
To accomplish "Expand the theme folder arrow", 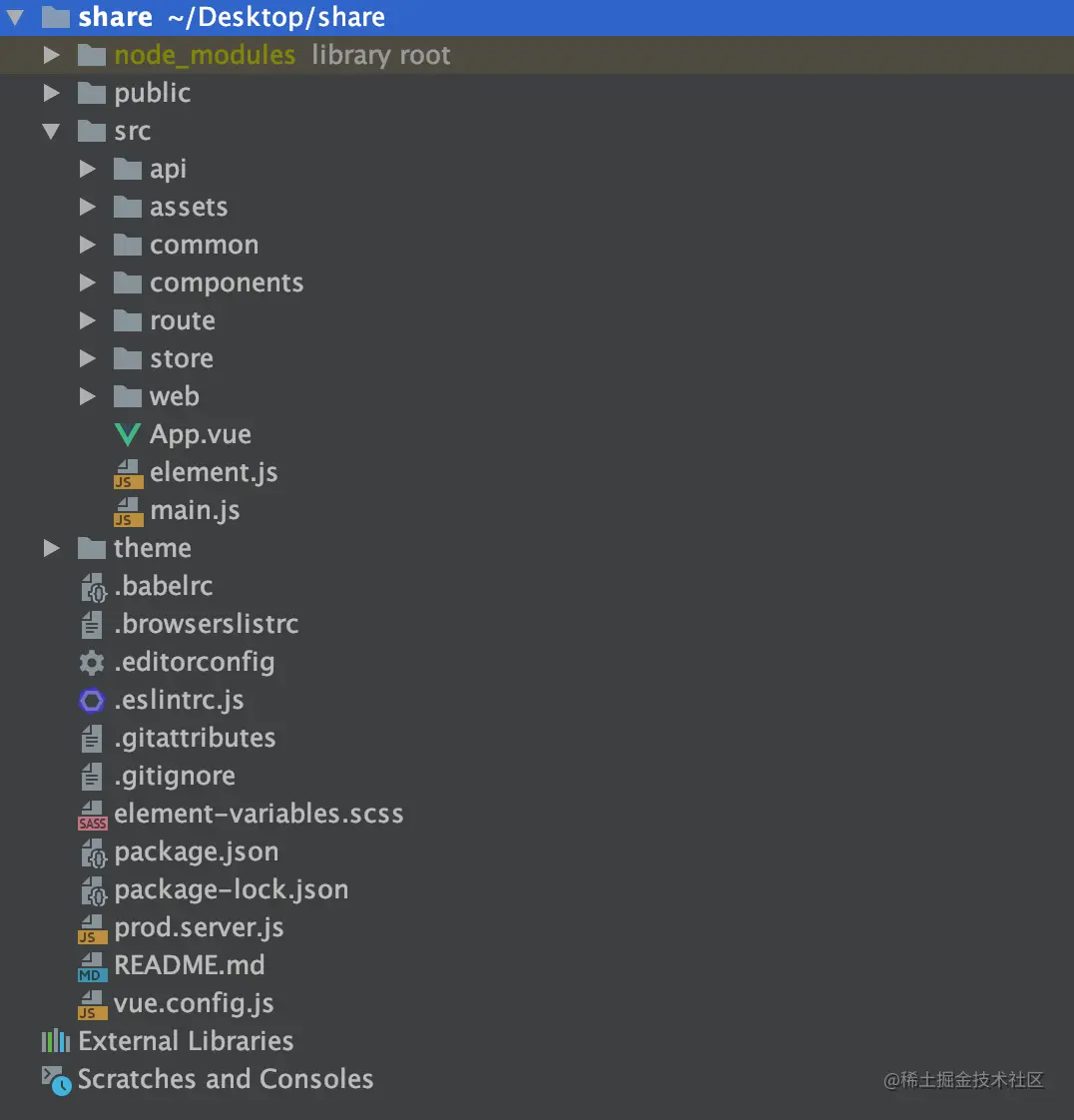I will coord(52,548).
